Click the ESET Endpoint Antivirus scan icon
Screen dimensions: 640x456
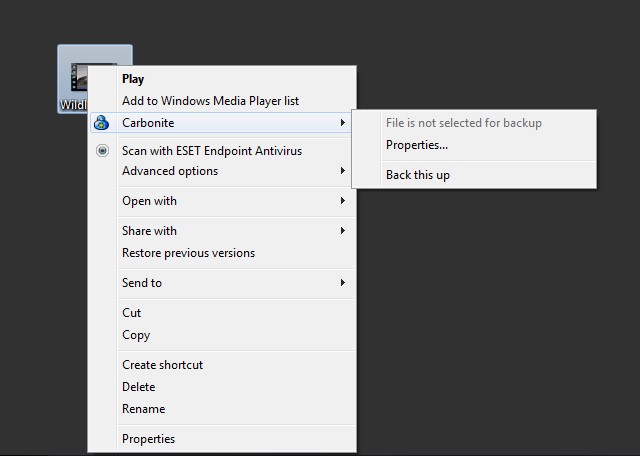coord(102,151)
